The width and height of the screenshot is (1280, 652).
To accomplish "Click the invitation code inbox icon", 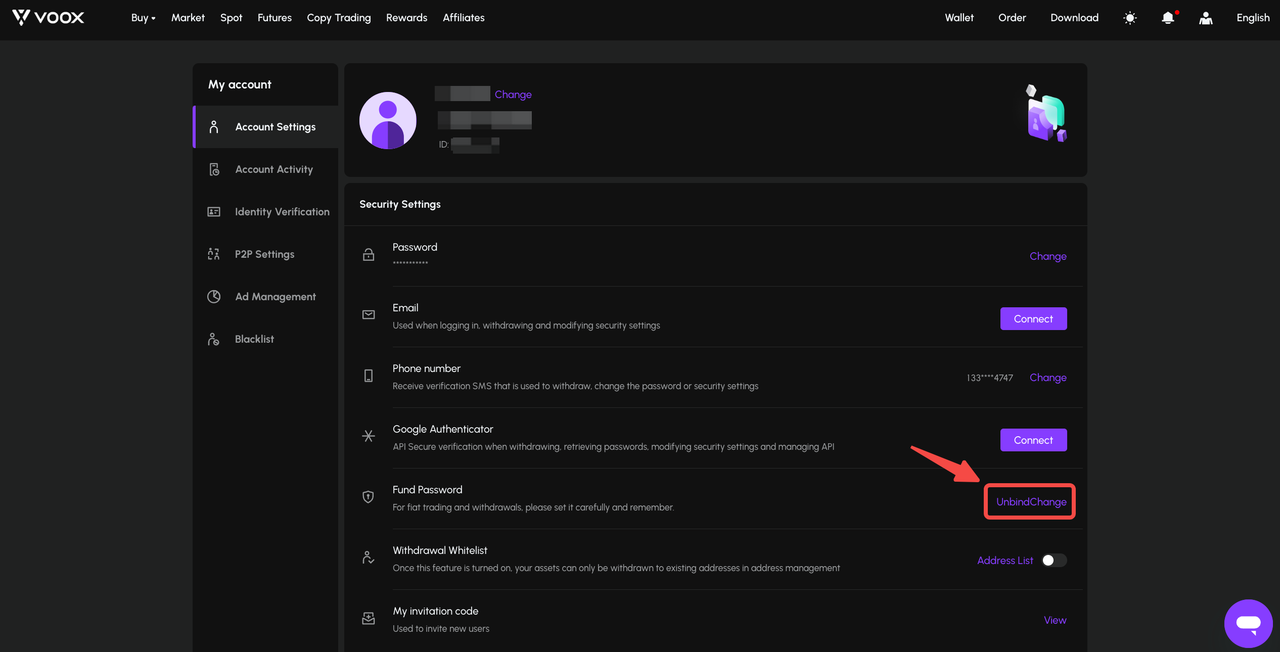I will 368,618.
